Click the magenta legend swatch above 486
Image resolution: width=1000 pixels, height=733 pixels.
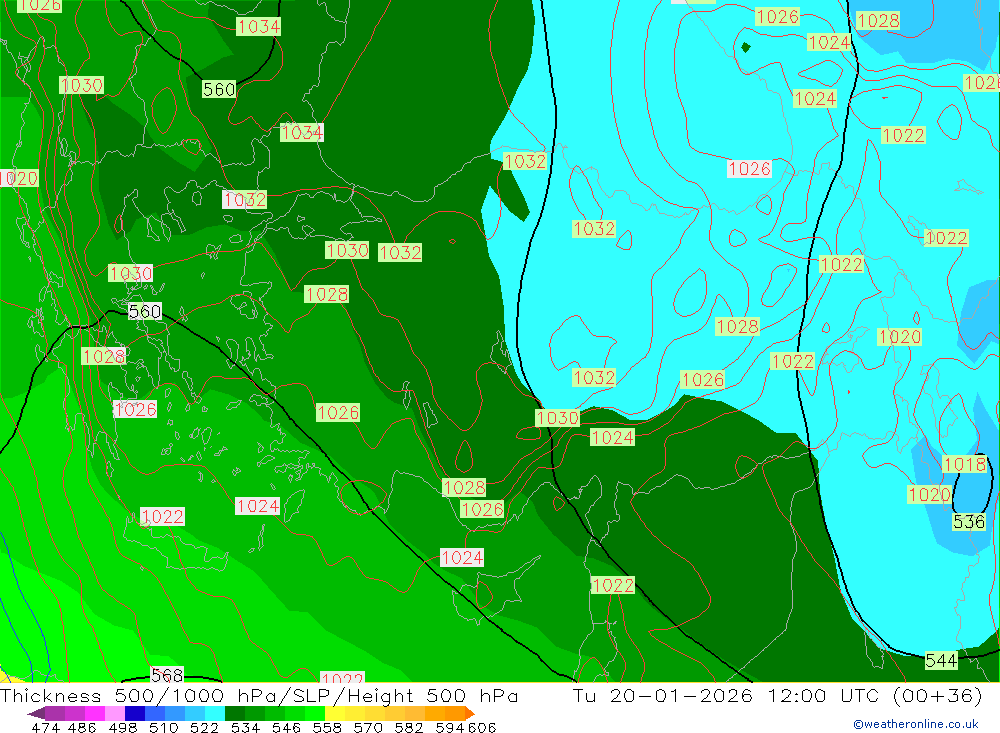click(94, 713)
